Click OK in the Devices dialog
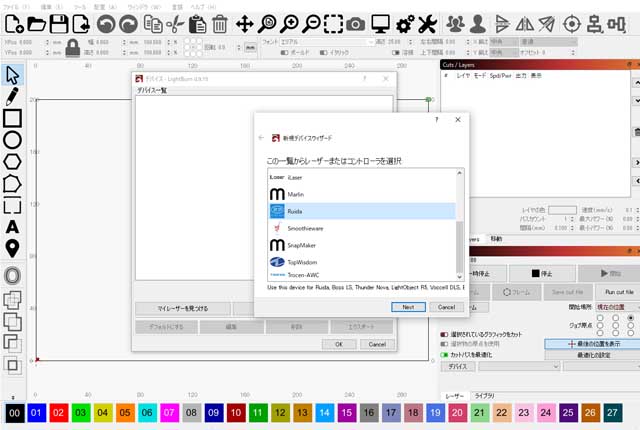 [x=339, y=344]
